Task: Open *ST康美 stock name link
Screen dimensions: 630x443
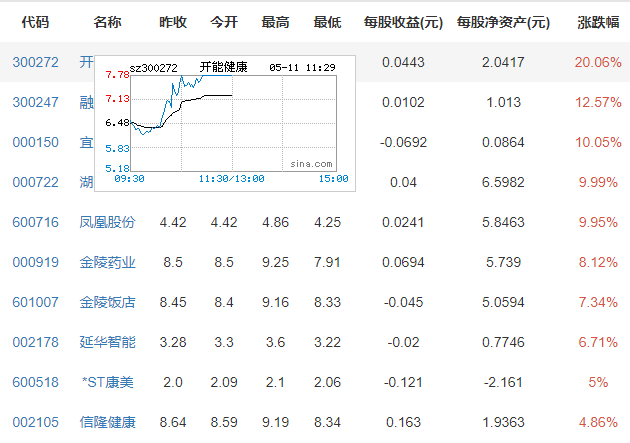Action: [107, 382]
